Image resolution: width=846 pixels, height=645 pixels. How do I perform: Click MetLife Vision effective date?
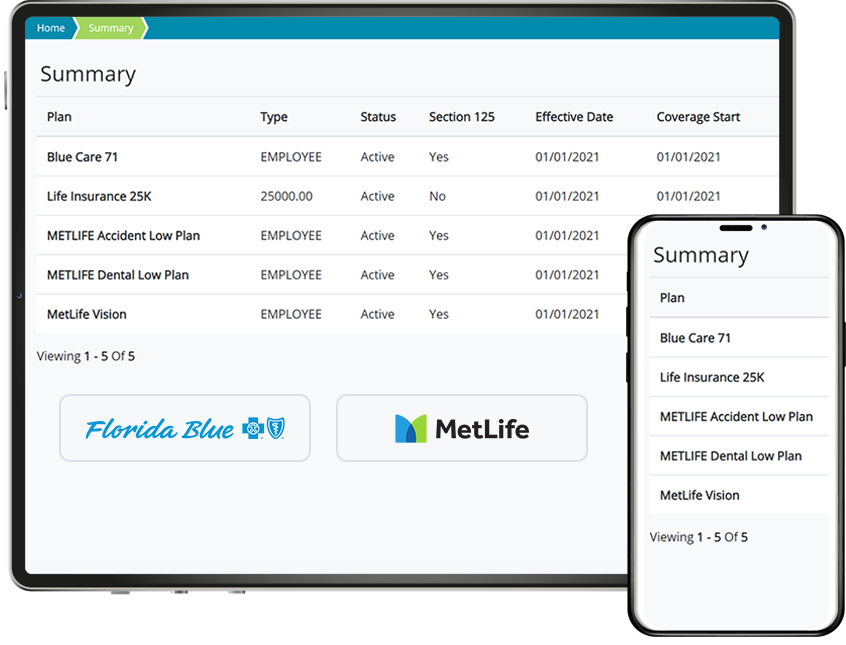567,314
